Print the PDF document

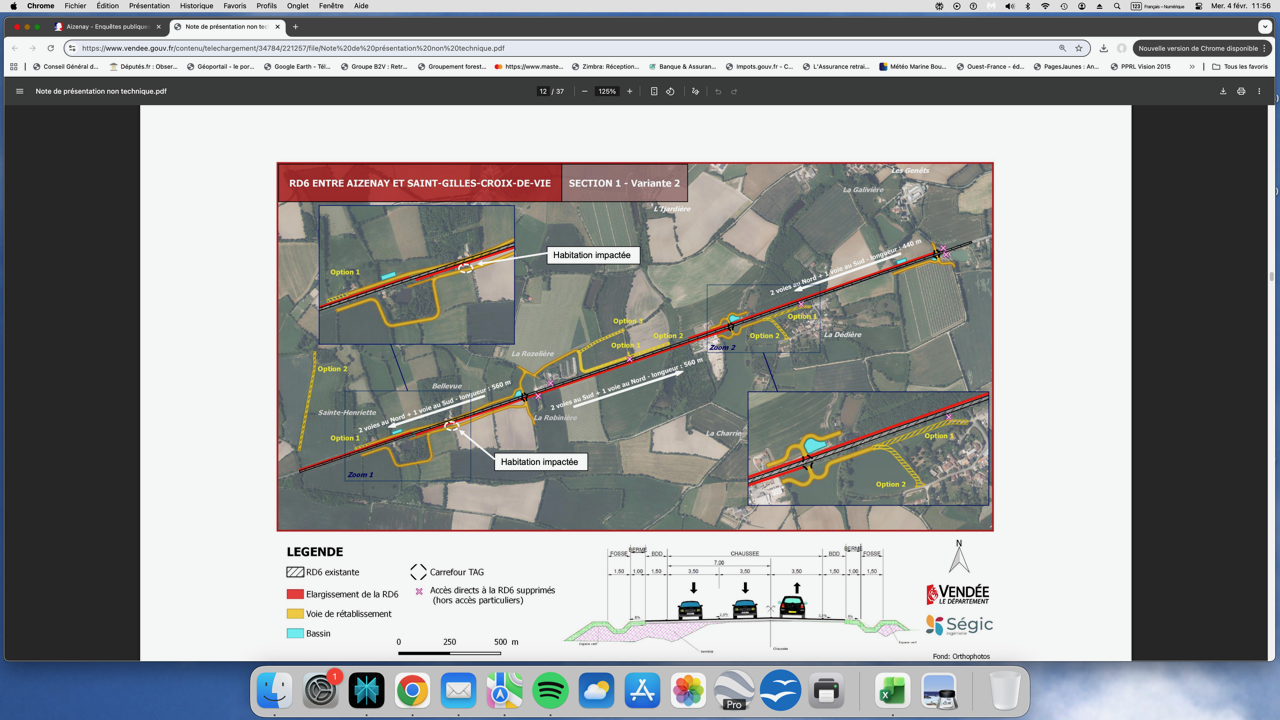coord(1241,91)
